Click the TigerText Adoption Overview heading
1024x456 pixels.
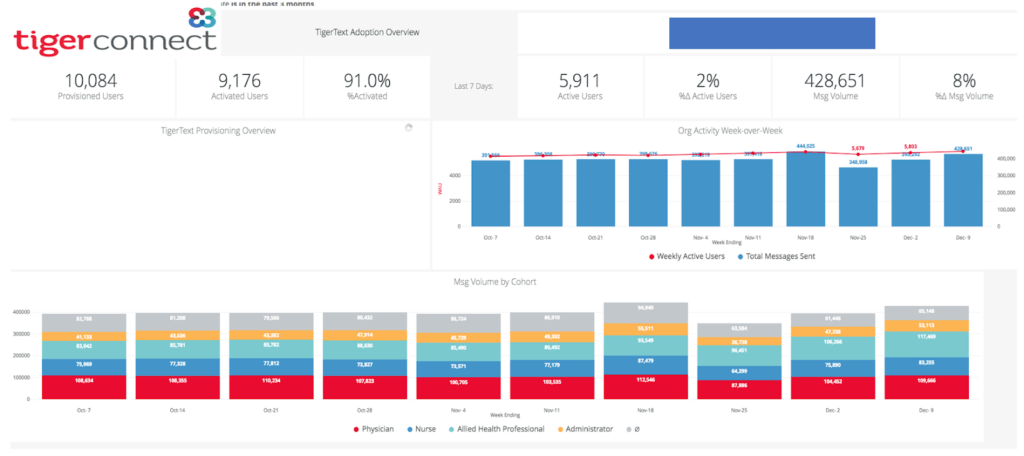pyautogui.click(x=367, y=32)
